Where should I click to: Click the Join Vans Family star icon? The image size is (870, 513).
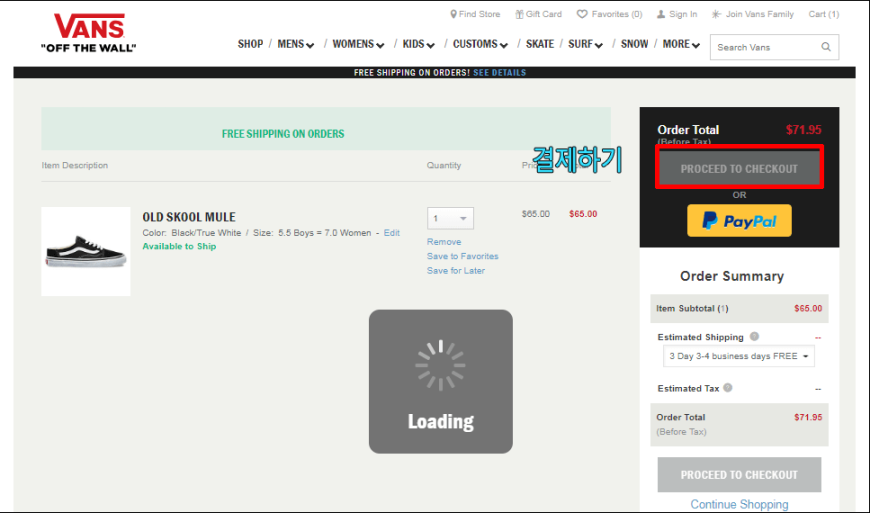tap(716, 14)
